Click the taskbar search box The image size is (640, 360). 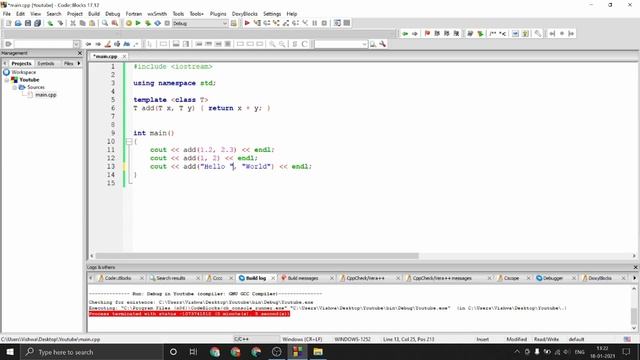click(x=91, y=352)
